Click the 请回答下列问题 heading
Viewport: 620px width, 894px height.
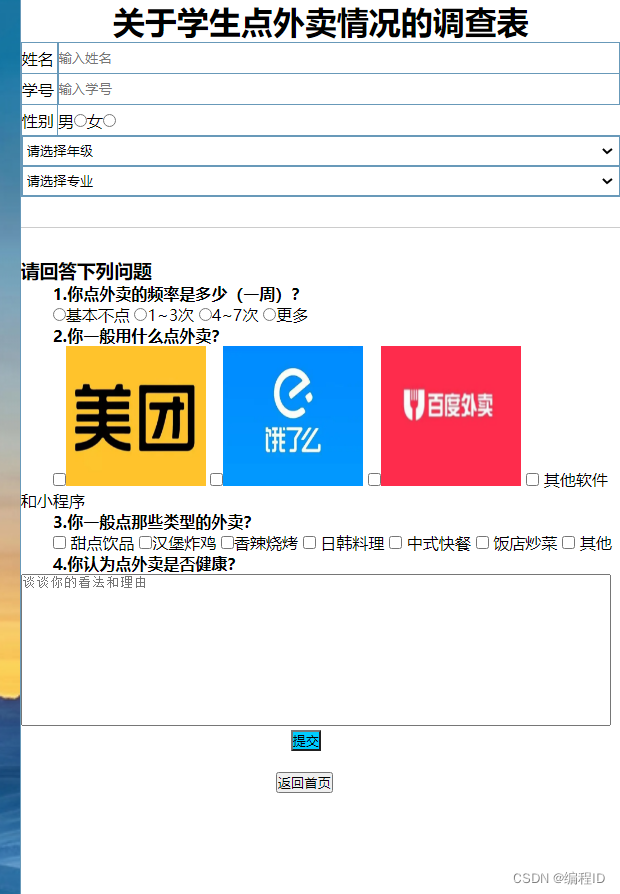pyautogui.click(x=87, y=271)
